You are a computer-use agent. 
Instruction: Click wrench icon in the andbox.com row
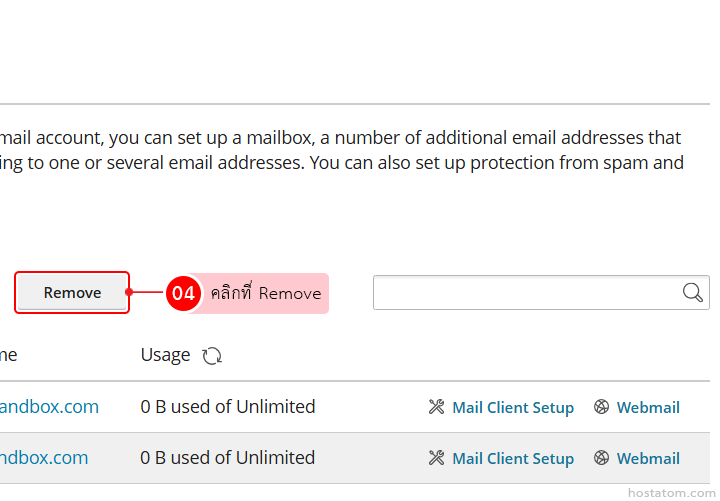[436, 407]
